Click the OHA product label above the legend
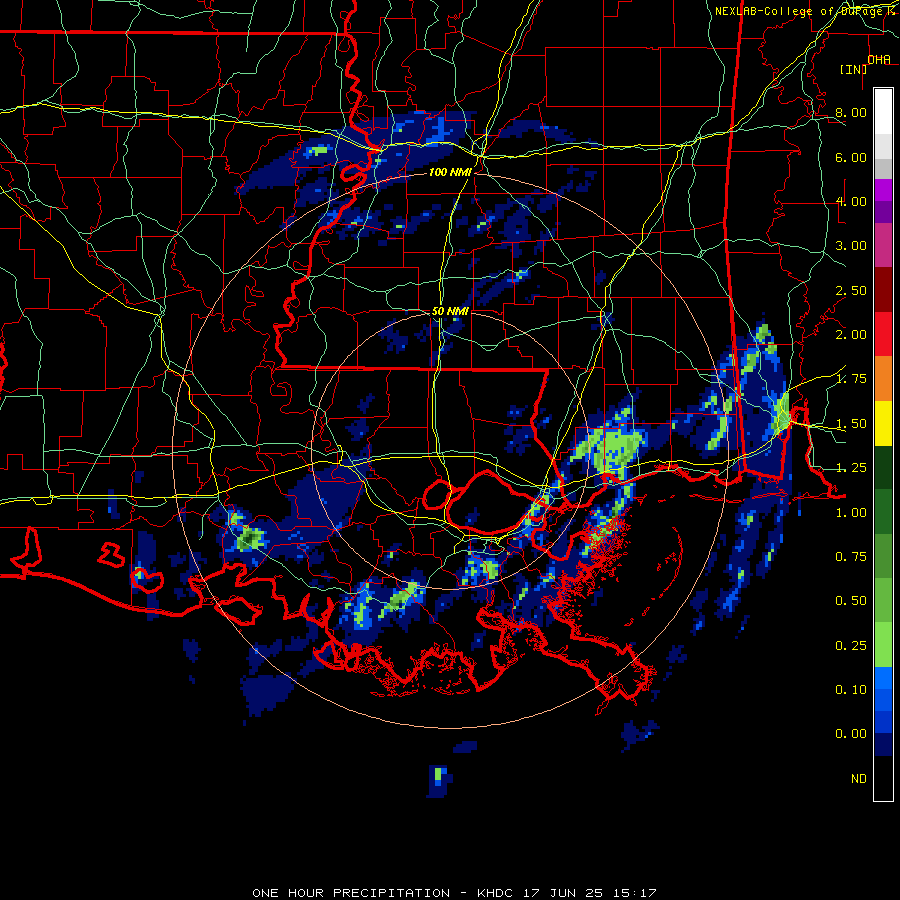 pos(879,59)
